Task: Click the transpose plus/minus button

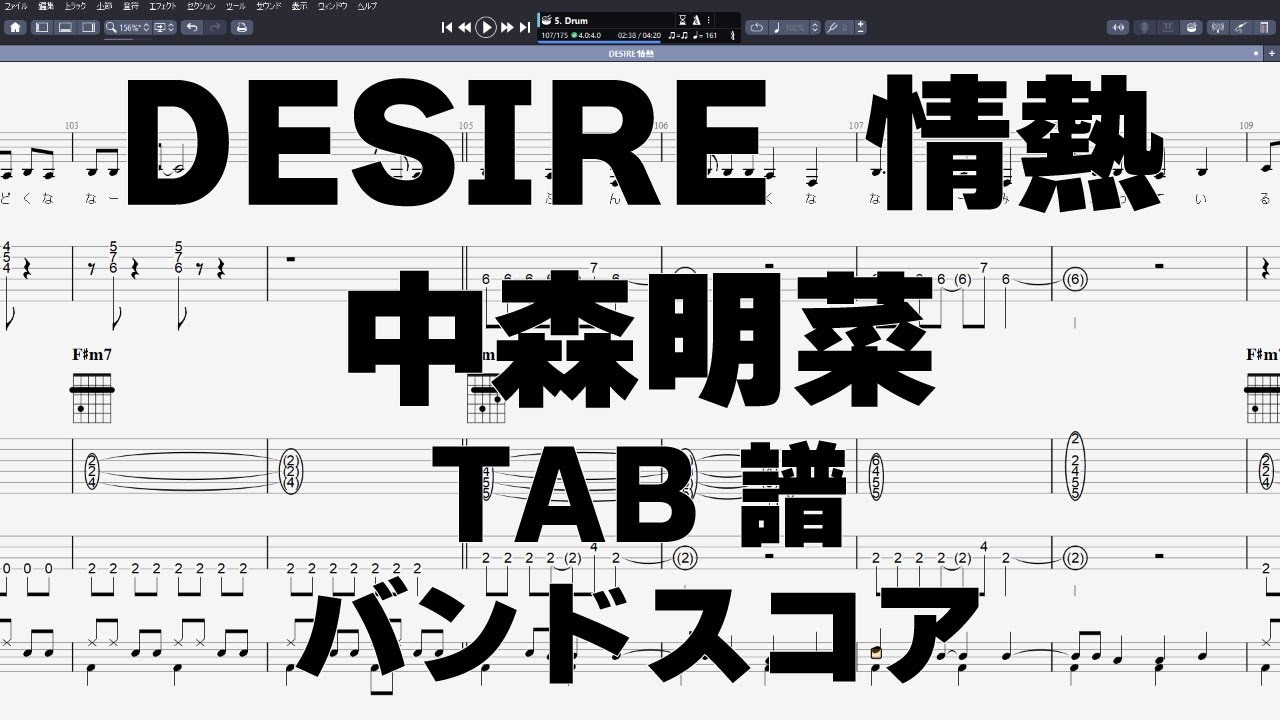Action: tap(862, 28)
